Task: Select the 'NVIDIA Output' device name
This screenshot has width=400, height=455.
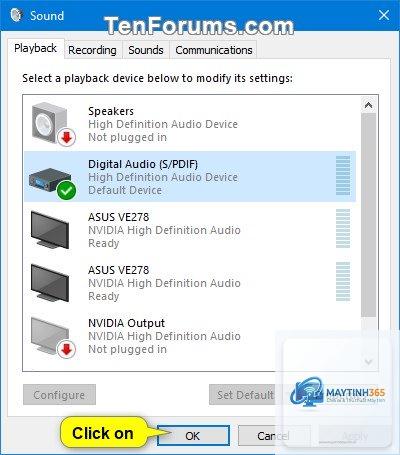Action: (x=126, y=323)
